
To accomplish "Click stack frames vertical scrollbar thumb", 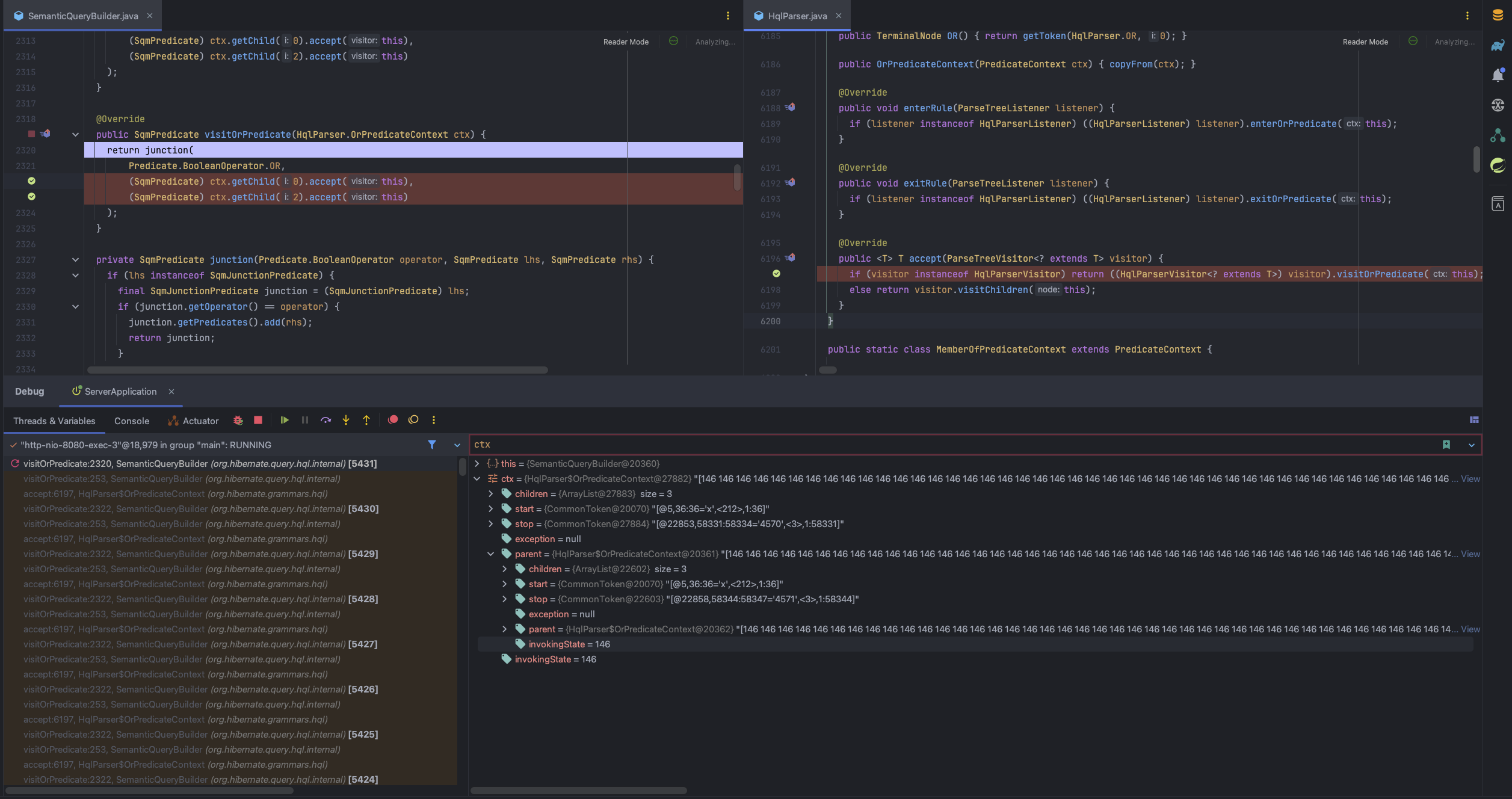I will tap(462, 467).
